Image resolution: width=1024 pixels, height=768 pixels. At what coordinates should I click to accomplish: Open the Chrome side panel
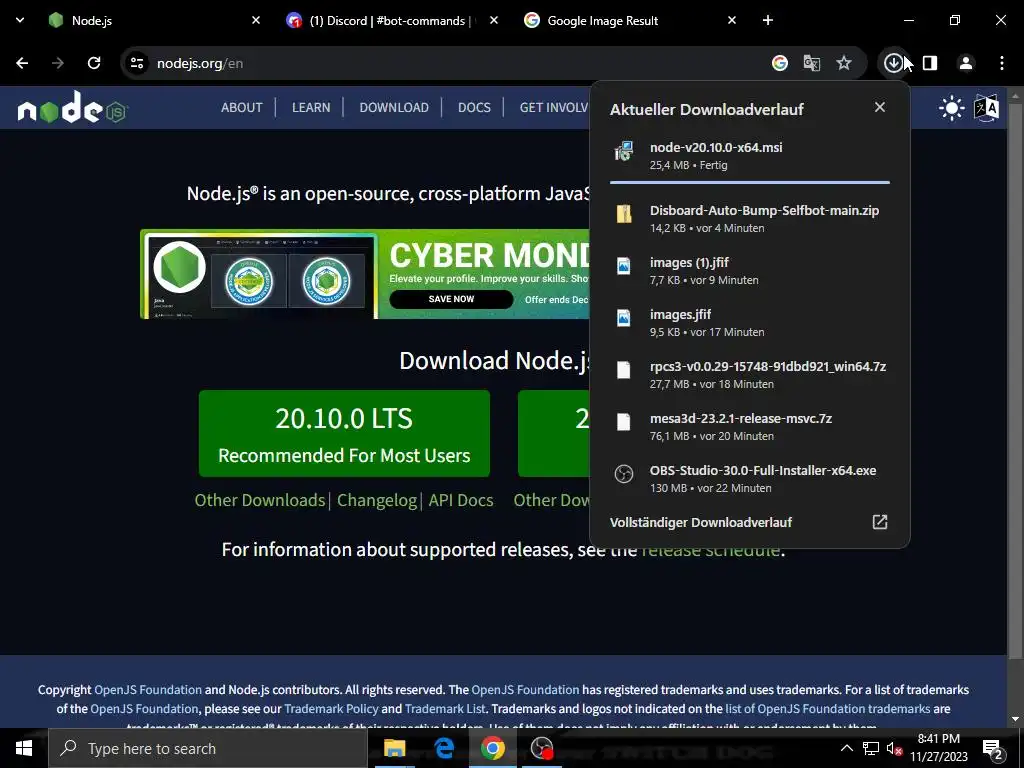pos(930,63)
